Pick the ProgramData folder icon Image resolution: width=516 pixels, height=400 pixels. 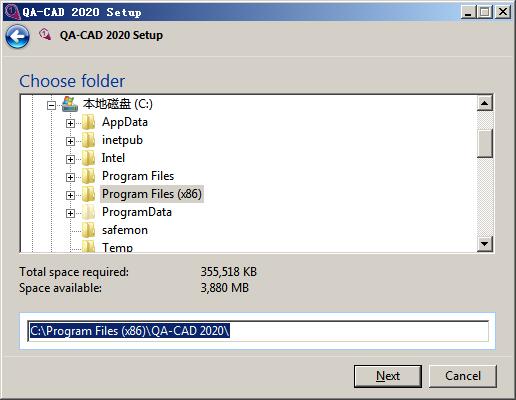89,212
